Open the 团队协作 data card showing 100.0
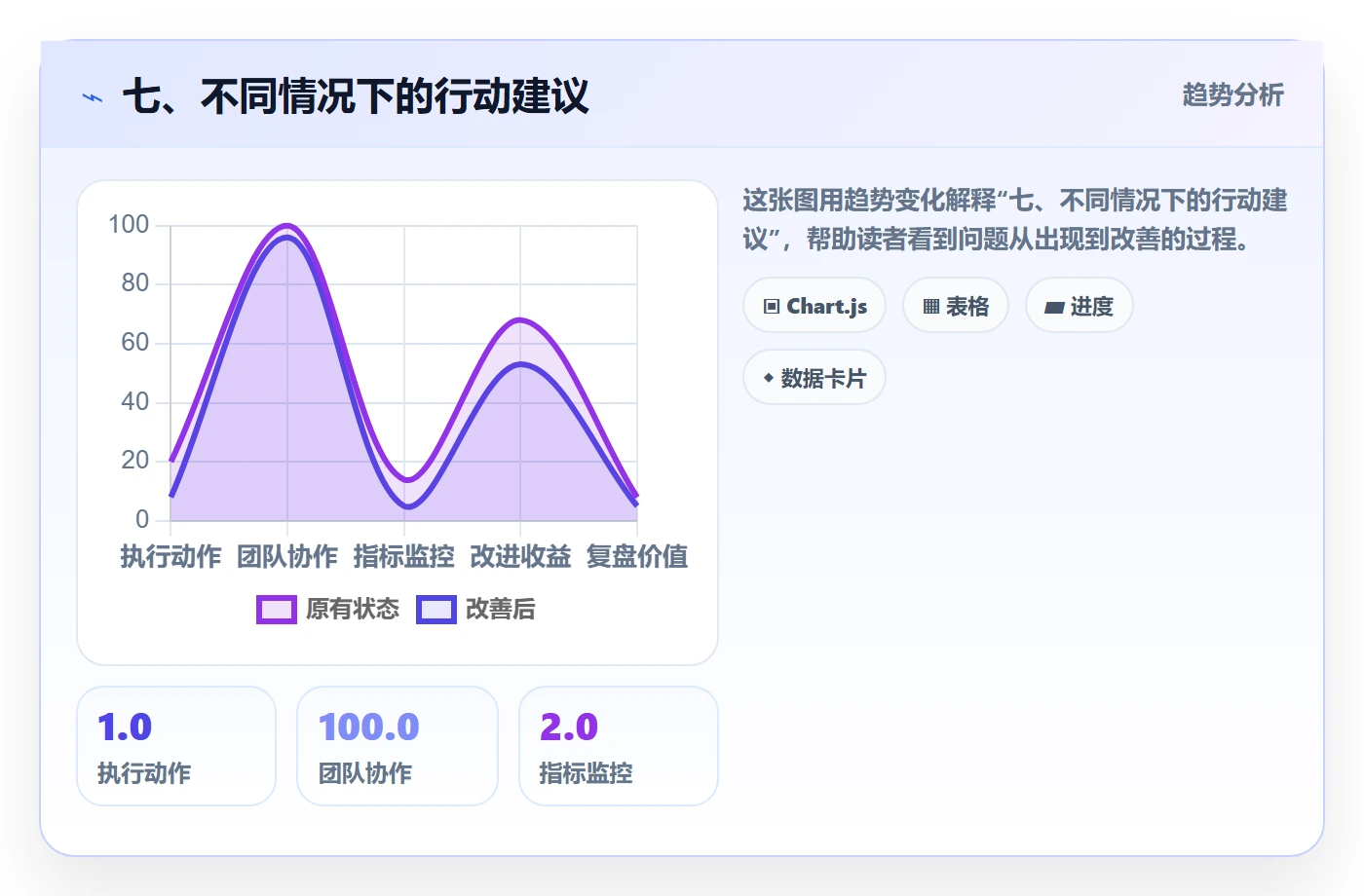 (398, 746)
